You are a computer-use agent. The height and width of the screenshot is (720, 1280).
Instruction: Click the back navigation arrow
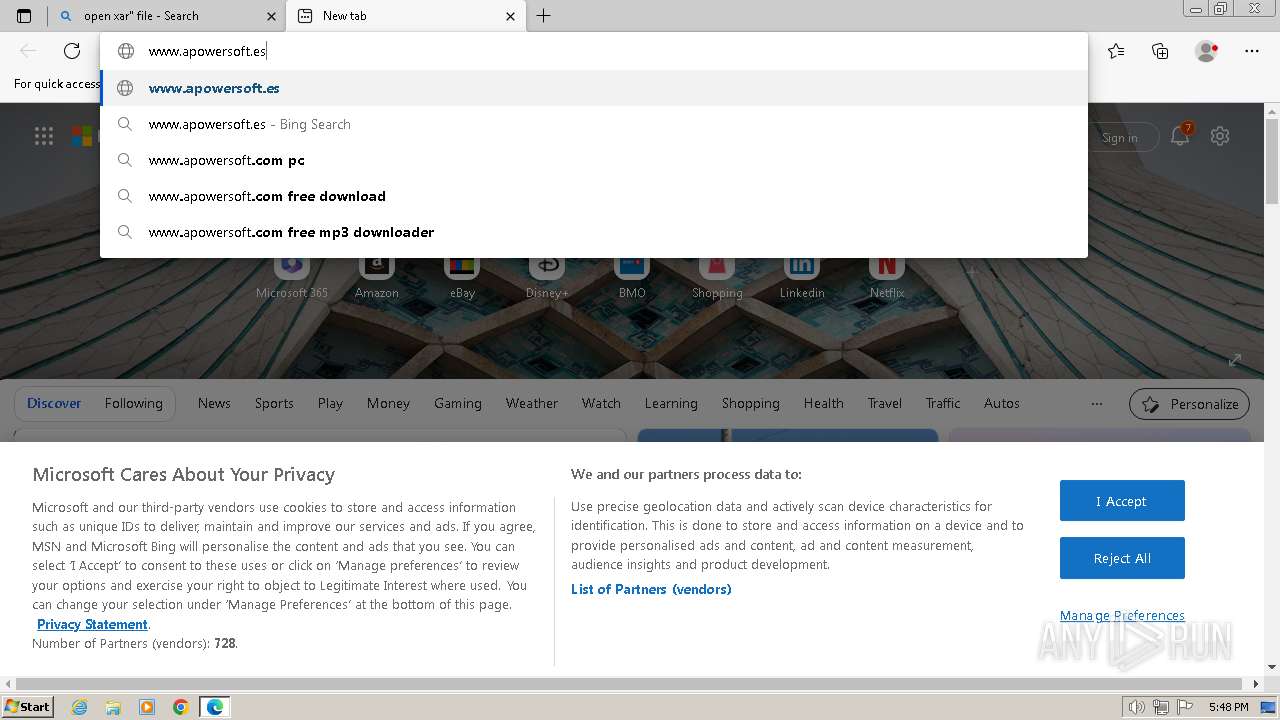29,51
